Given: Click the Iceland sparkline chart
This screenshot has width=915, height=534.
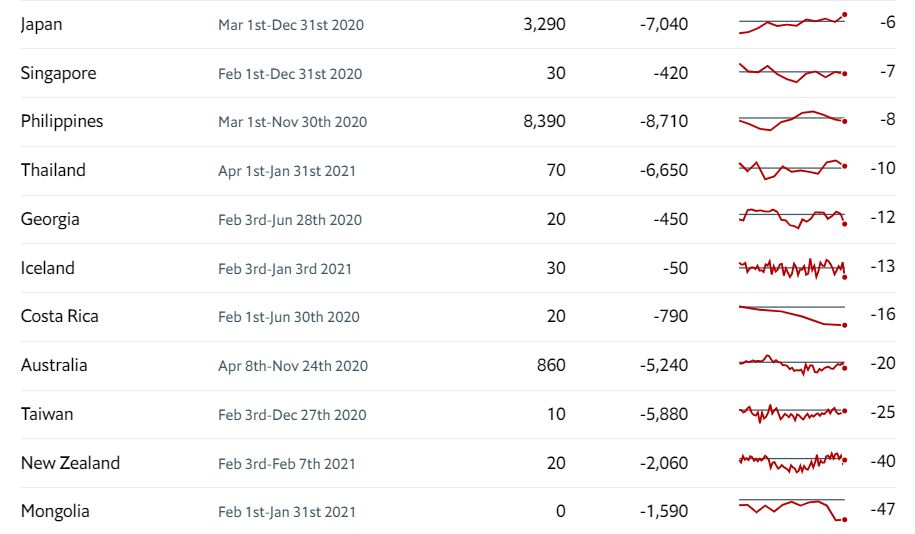Looking at the screenshot, I should 792,268.
